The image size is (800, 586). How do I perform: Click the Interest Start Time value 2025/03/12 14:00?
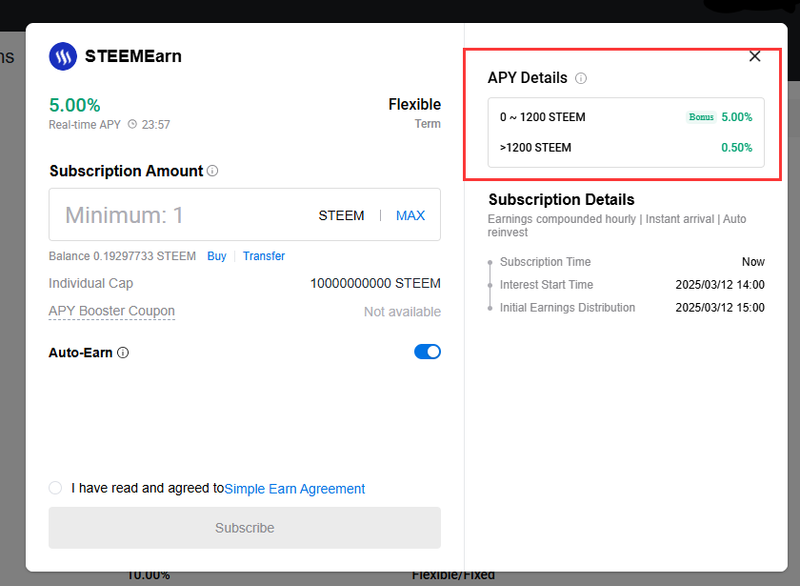click(x=720, y=285)
